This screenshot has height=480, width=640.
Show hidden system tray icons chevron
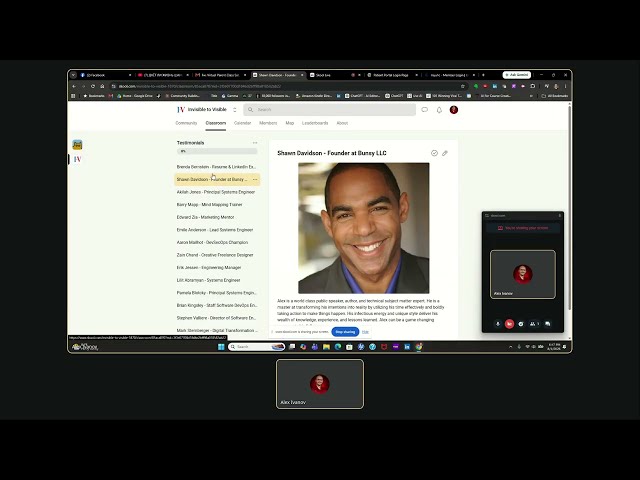click(511, 347)
